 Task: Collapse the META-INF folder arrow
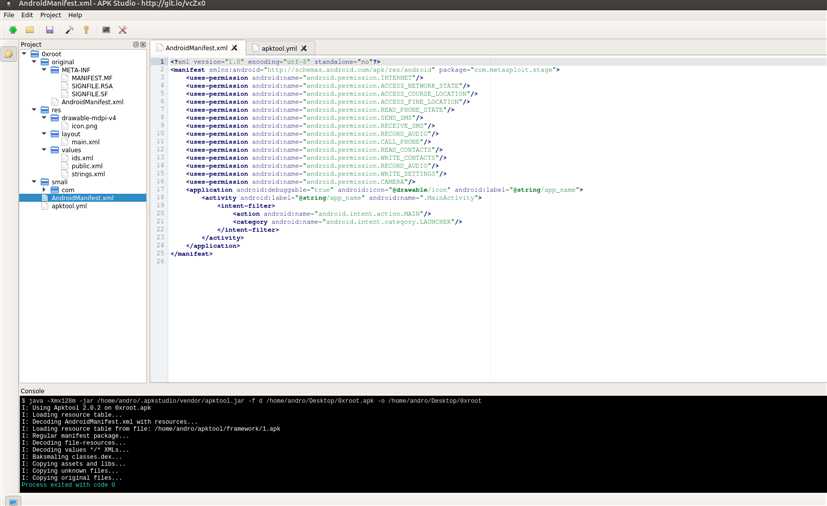(44, 70)
